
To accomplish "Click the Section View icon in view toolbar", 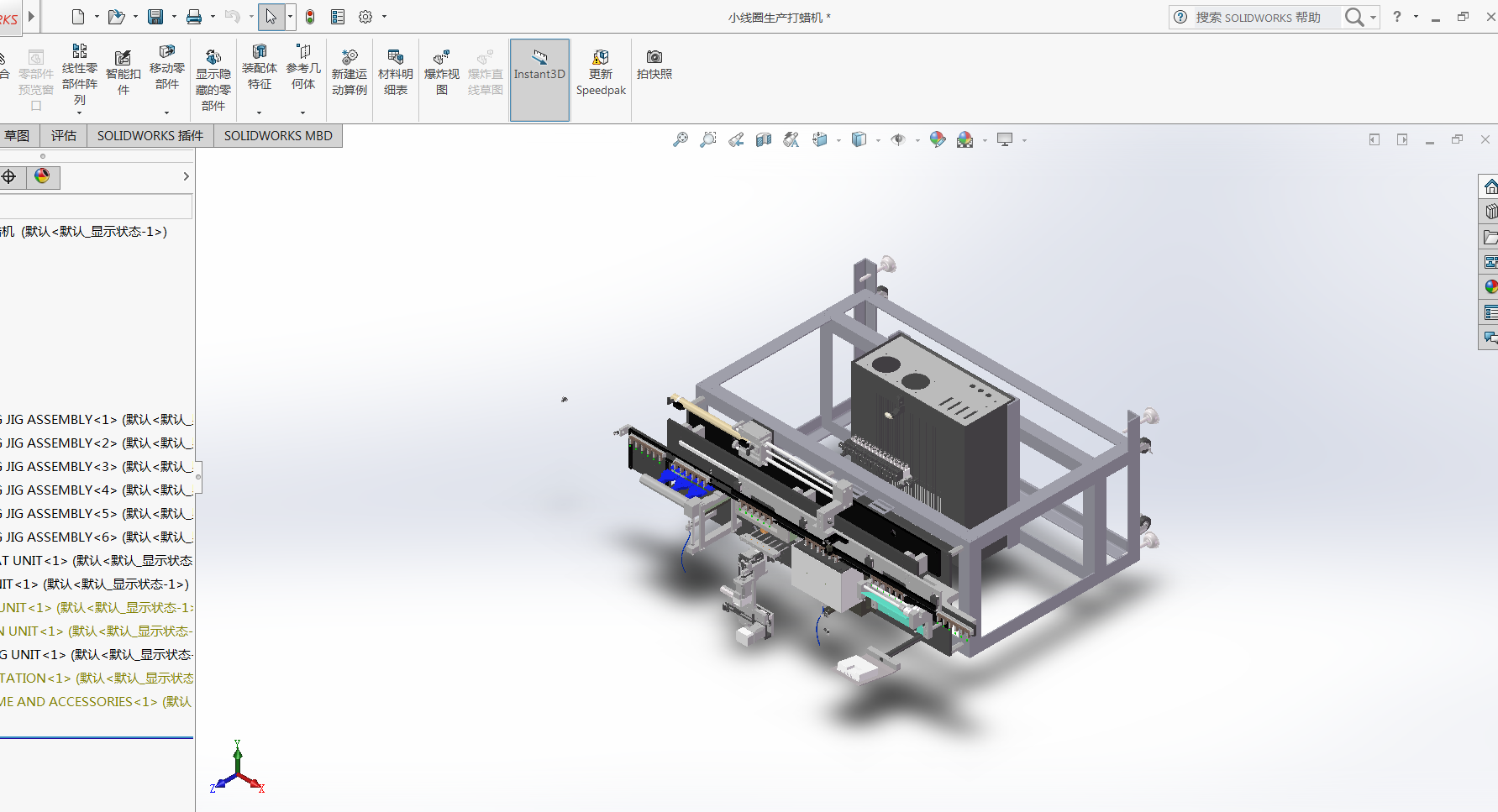I will click(x=763, y=139).
